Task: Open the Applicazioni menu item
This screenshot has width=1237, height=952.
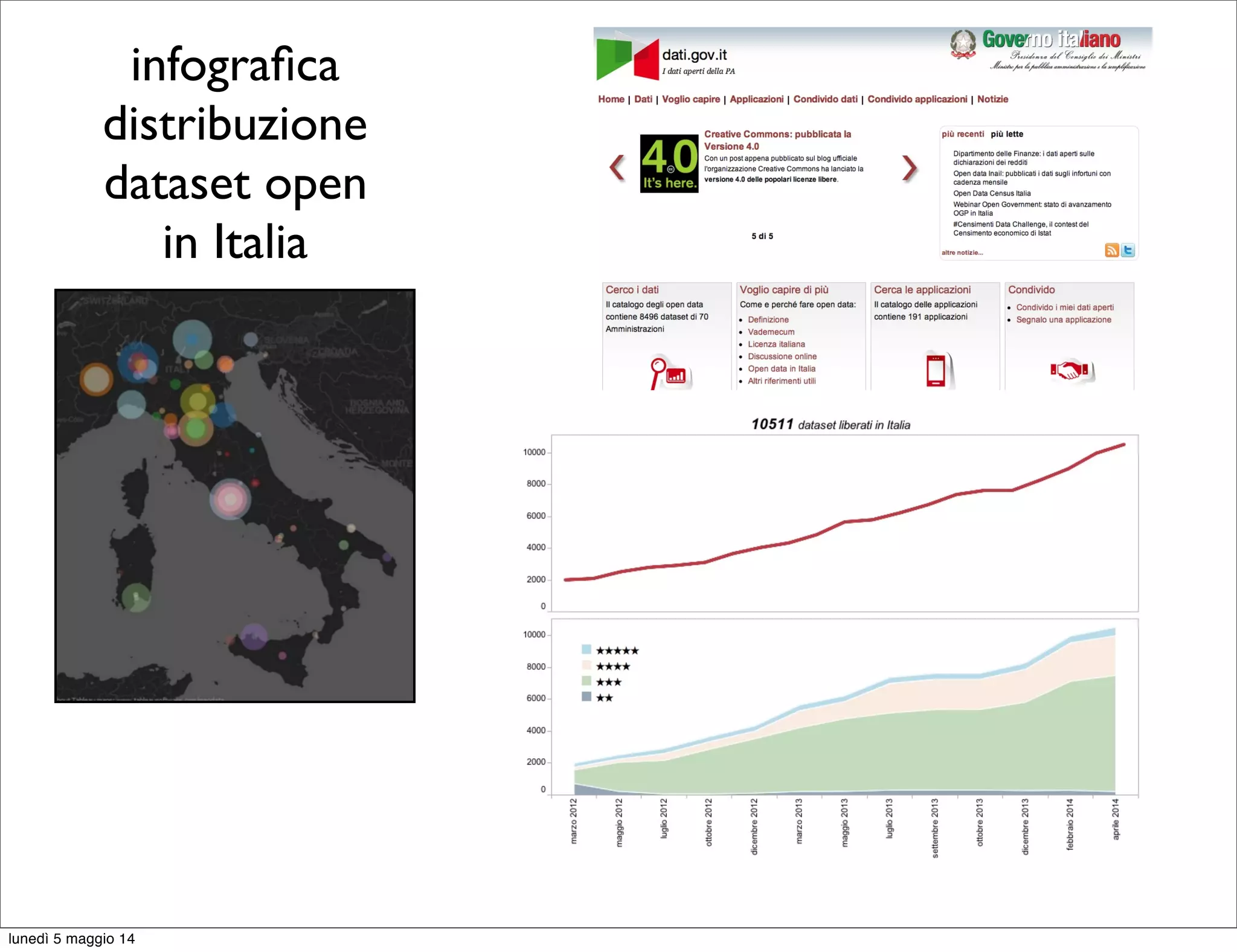Action: 756,99
